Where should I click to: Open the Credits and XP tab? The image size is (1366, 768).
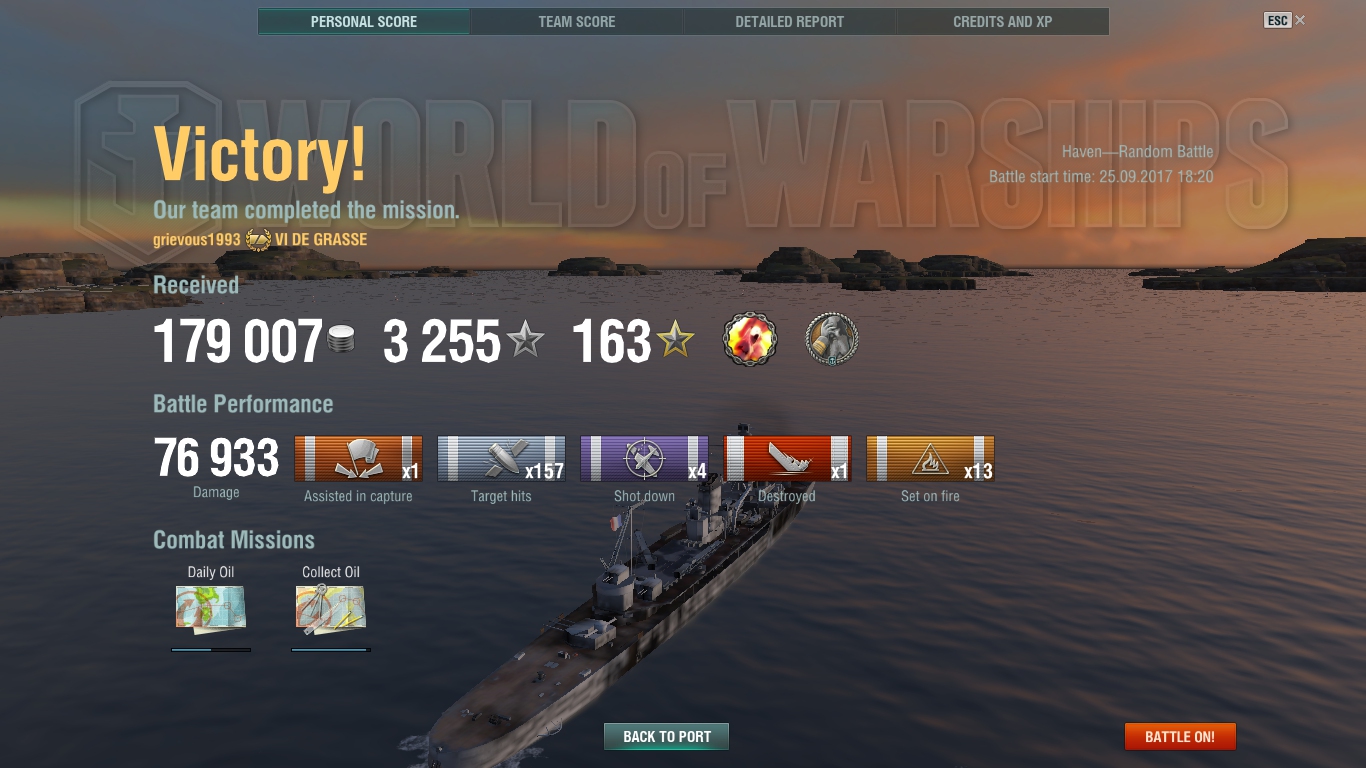(1003, 21)
